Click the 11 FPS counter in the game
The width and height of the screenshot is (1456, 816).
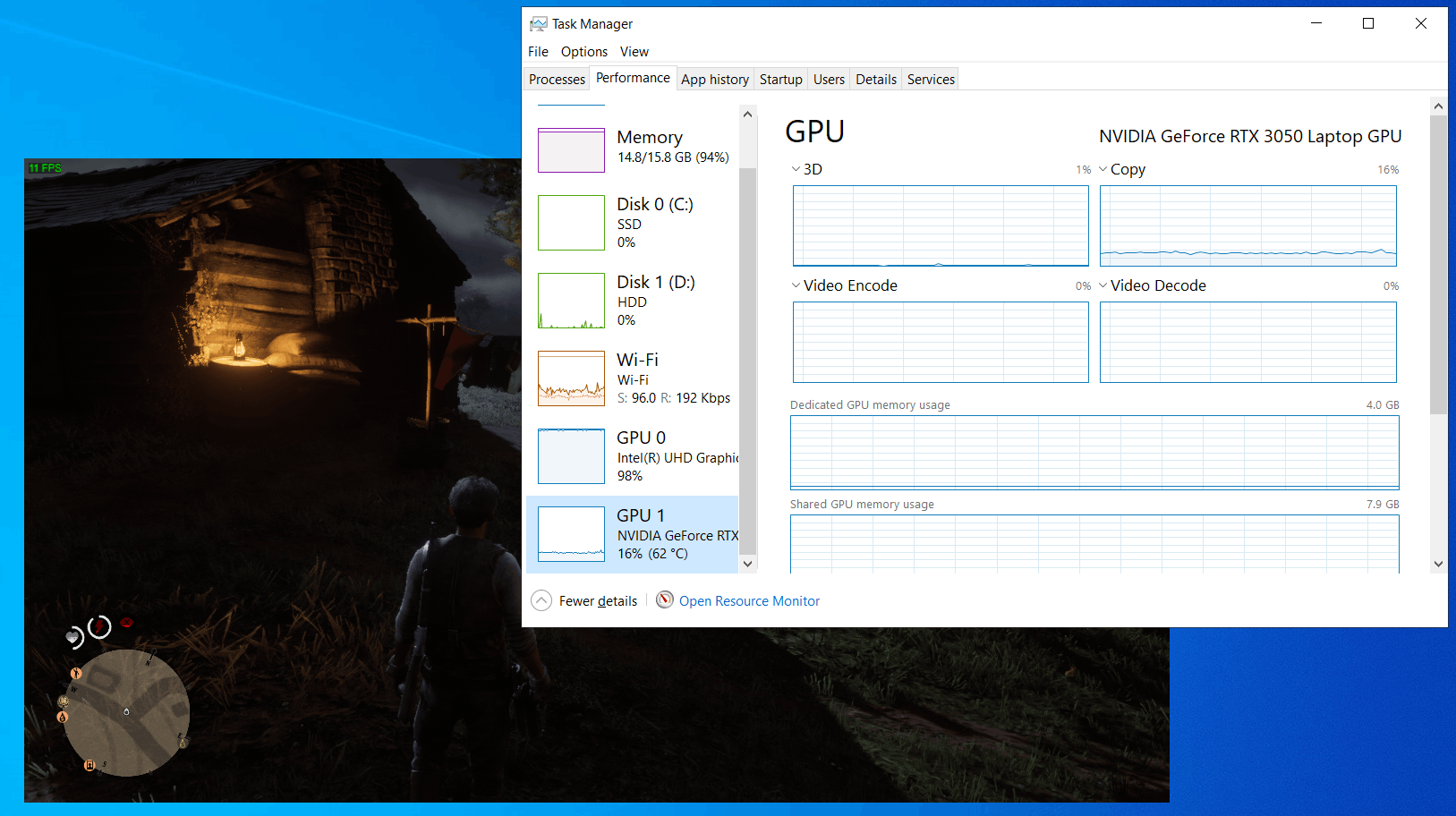point(45,168)
